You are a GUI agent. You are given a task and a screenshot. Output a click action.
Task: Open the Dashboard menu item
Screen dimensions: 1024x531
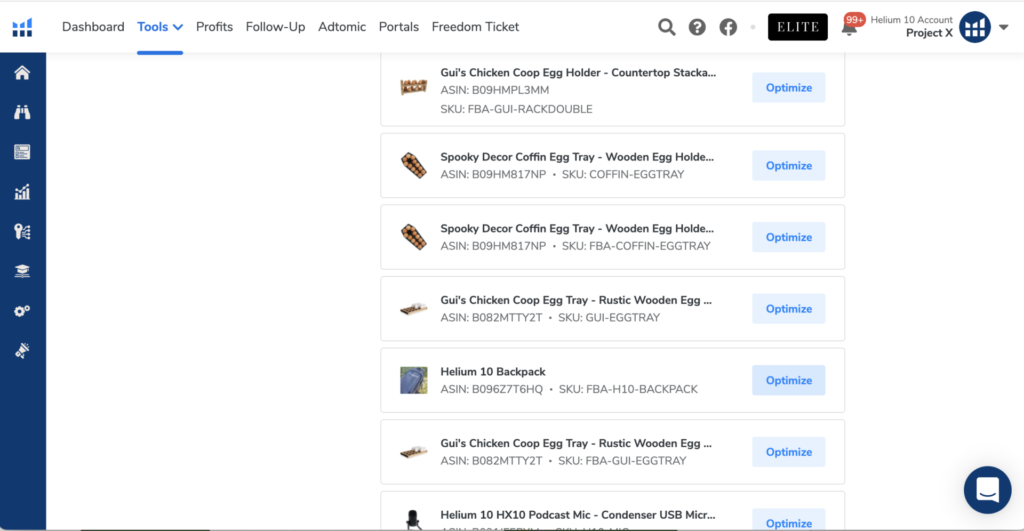tap(93, 27)
